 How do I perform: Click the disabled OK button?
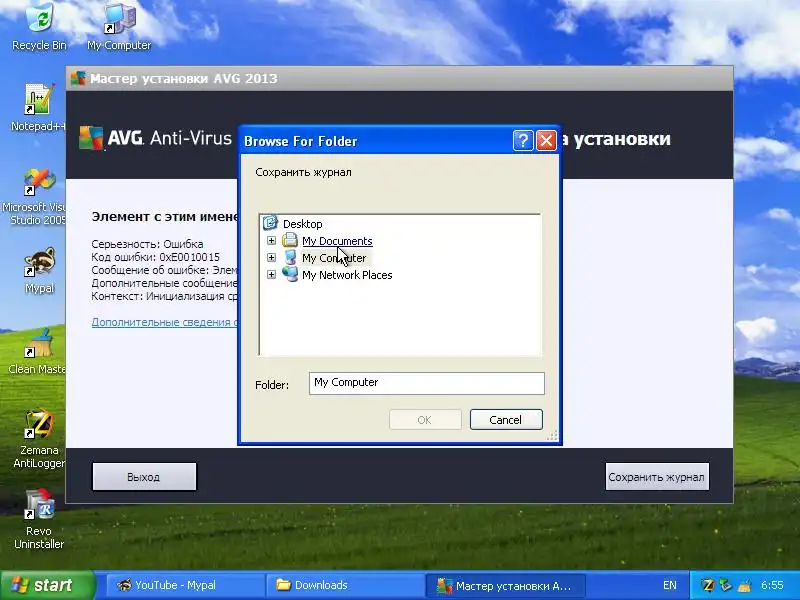tap(425, 420)
